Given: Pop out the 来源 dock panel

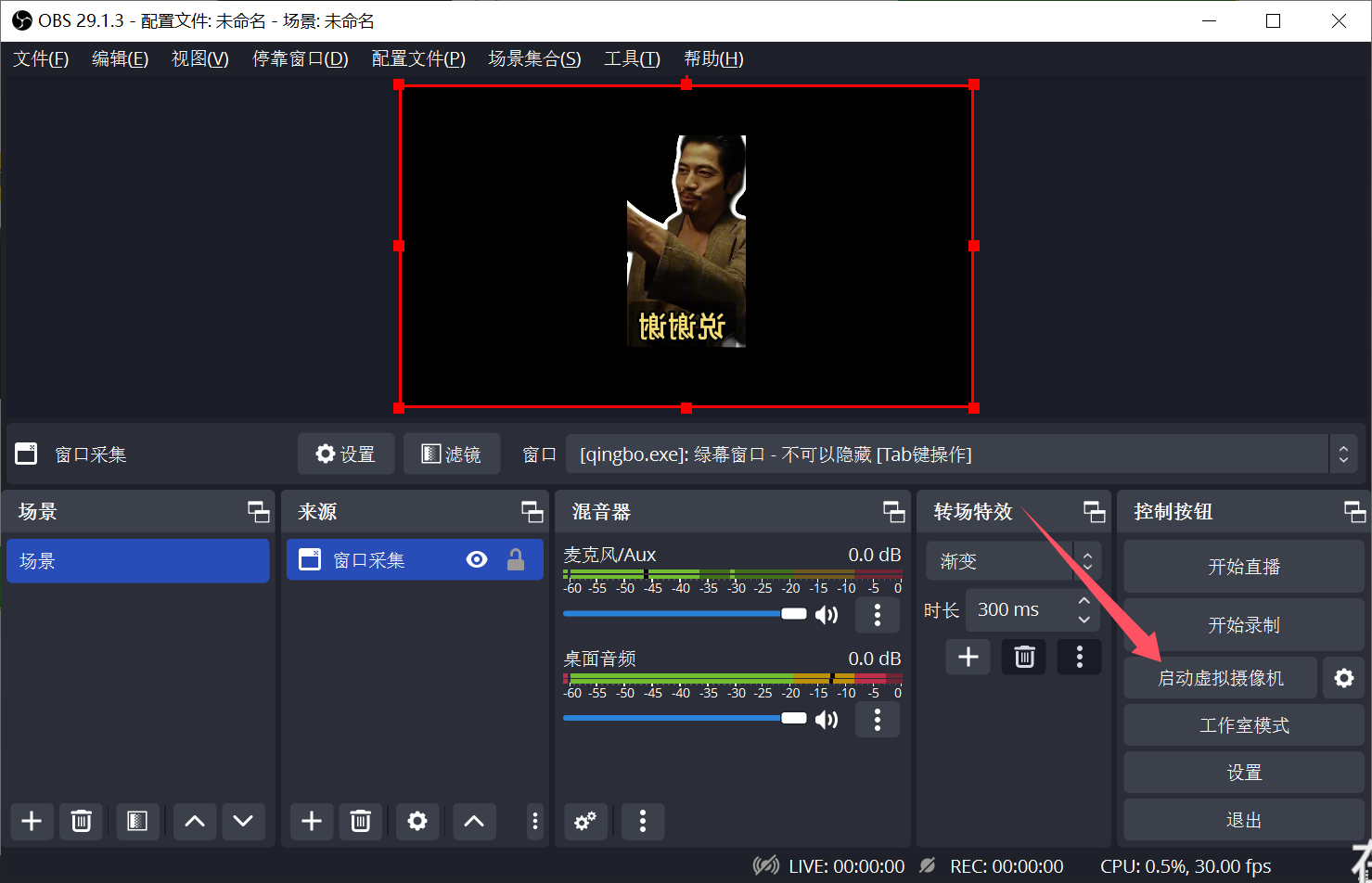Looking at the screenshot, I should coord(532,512).
